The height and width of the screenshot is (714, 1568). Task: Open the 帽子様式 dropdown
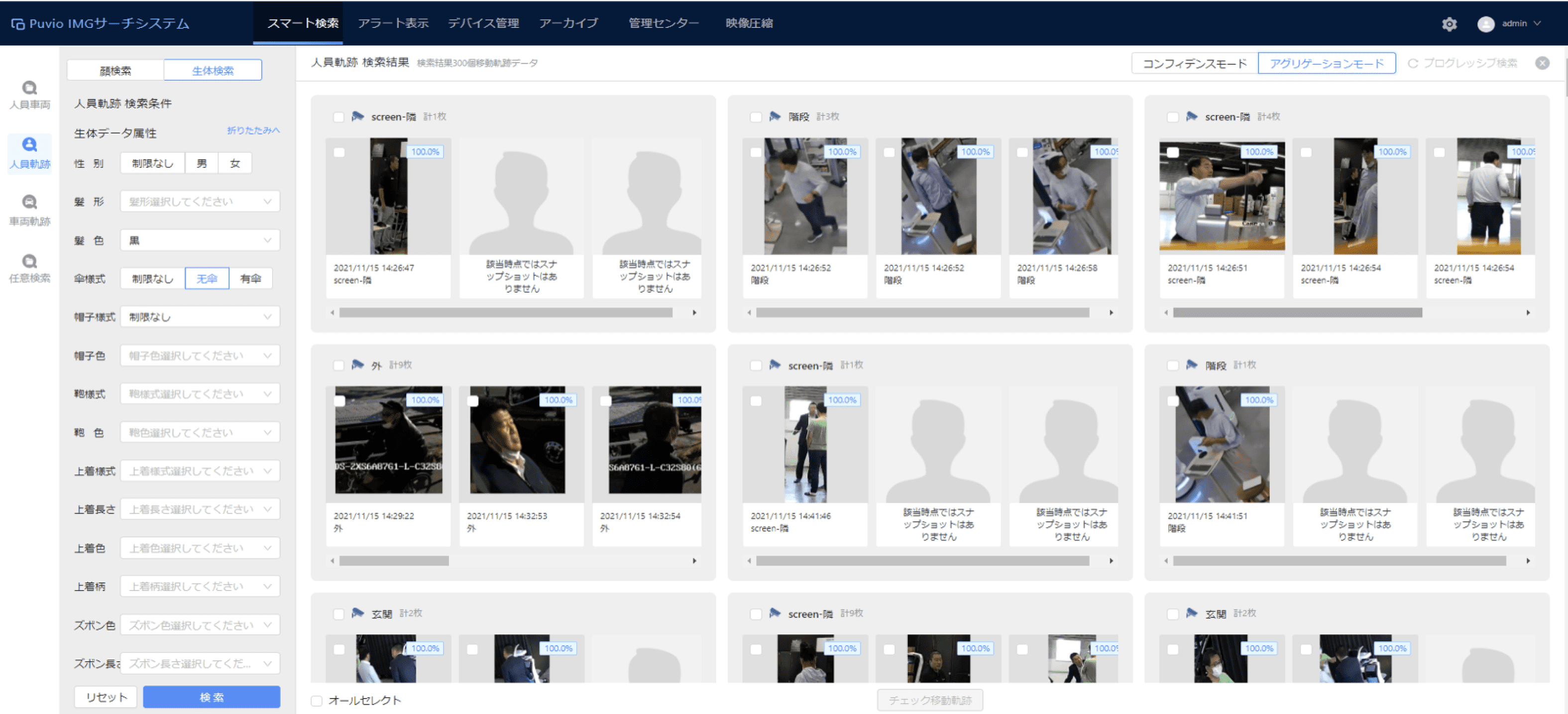tap(200, 317)
